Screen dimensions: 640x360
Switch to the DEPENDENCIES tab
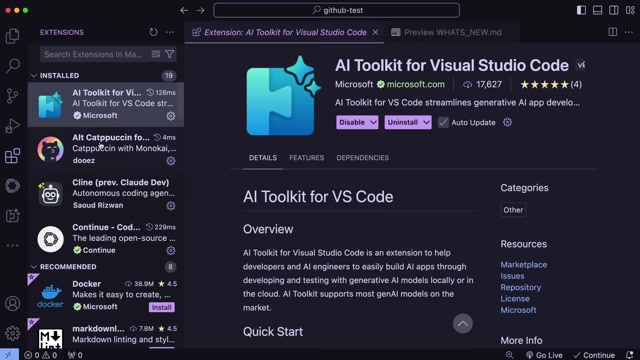click(x=362, y=158)
